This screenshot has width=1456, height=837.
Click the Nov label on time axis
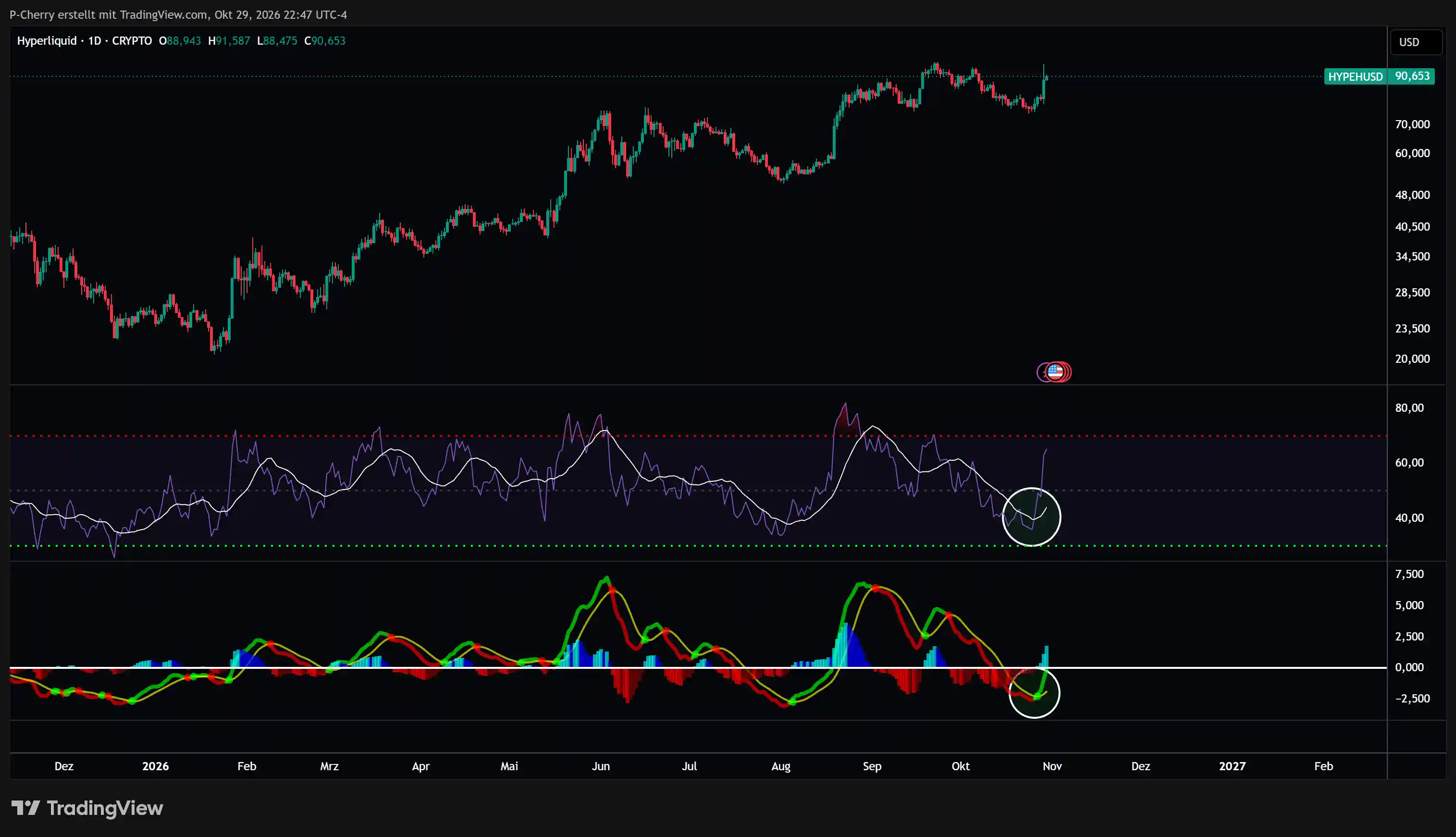pos(1052,766)
